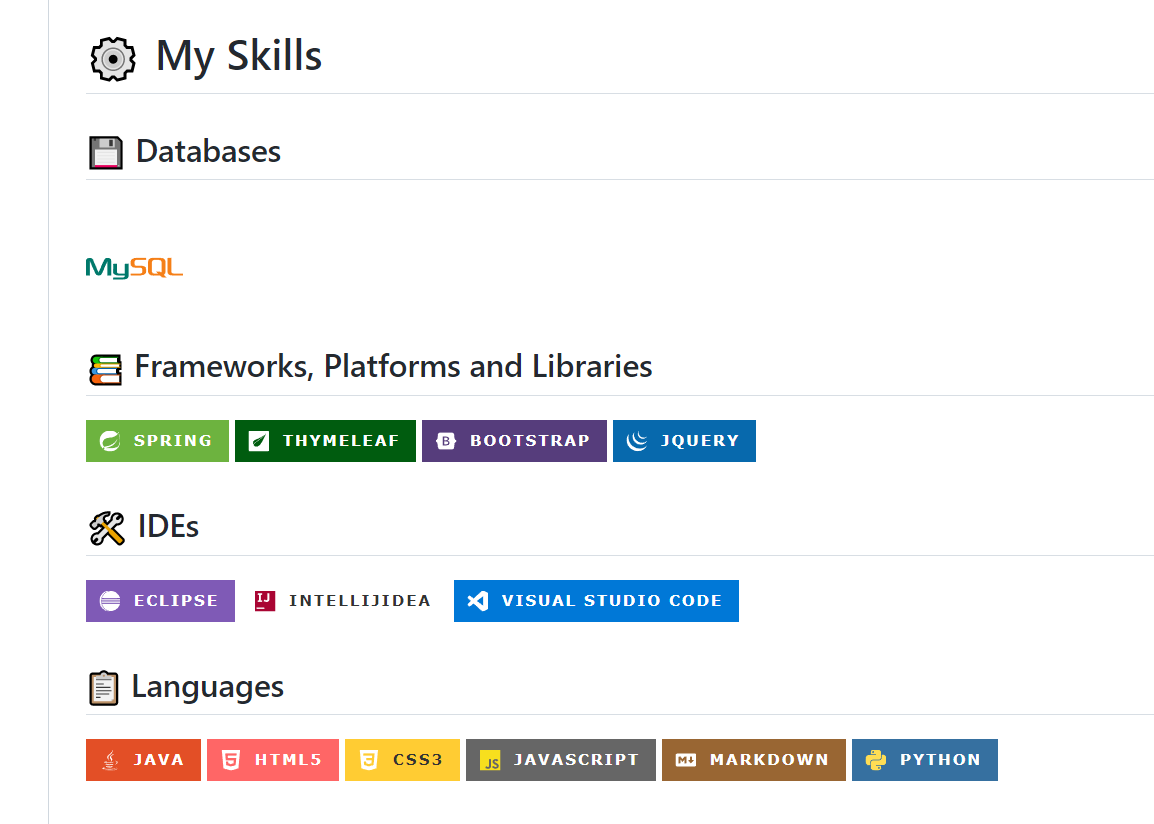The width and height of the screenshot is (1154, 824).
Task: Click the IntelliJ IDEA badge
Action: pos(344,601)
